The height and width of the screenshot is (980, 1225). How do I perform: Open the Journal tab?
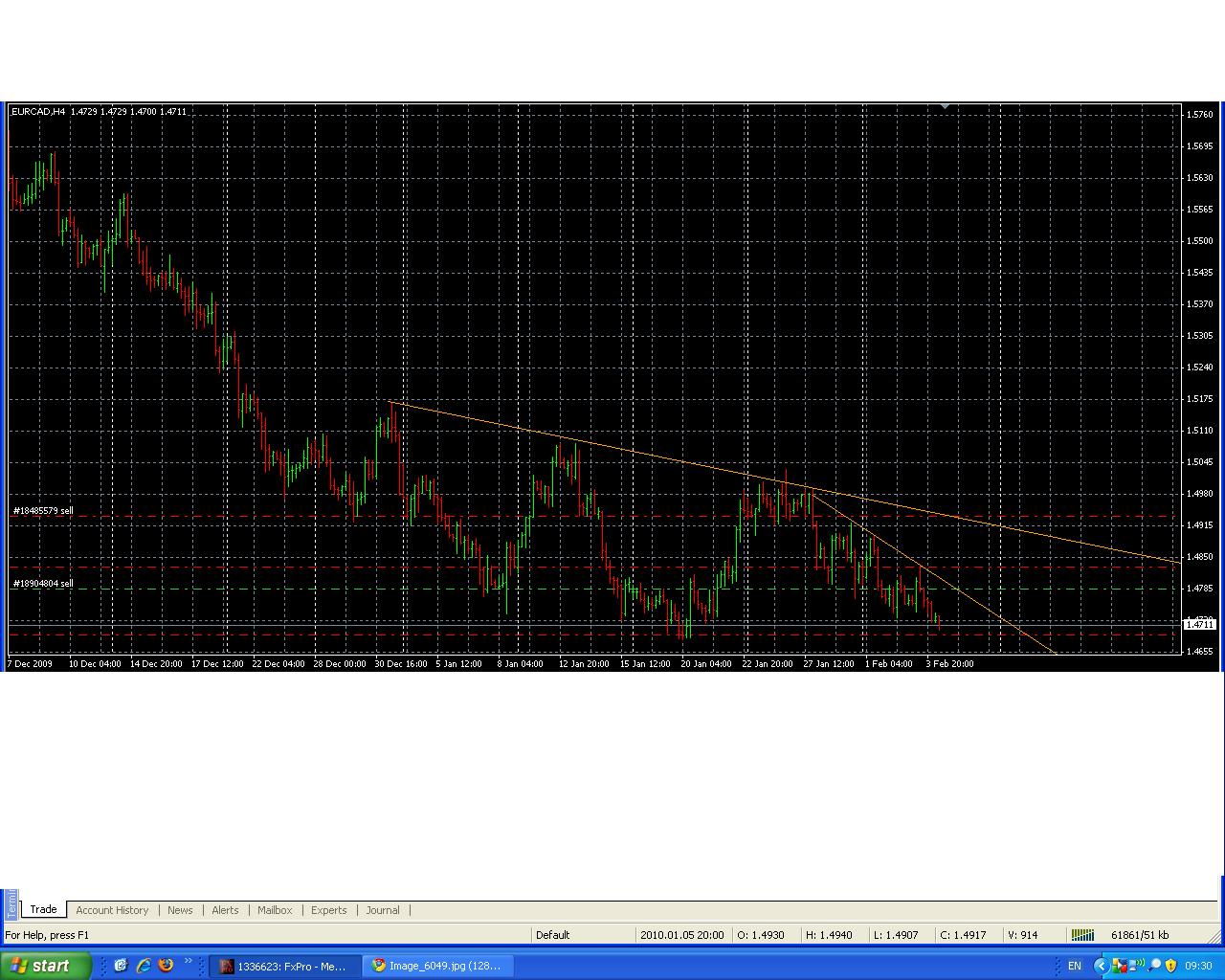click(383, 910)
